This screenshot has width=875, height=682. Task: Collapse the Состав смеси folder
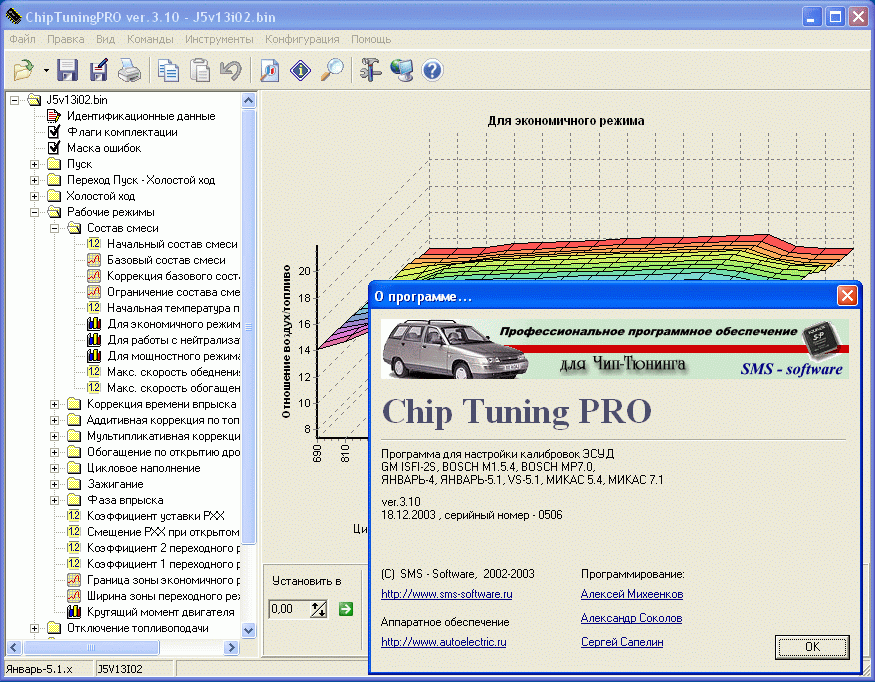(55, 228)
